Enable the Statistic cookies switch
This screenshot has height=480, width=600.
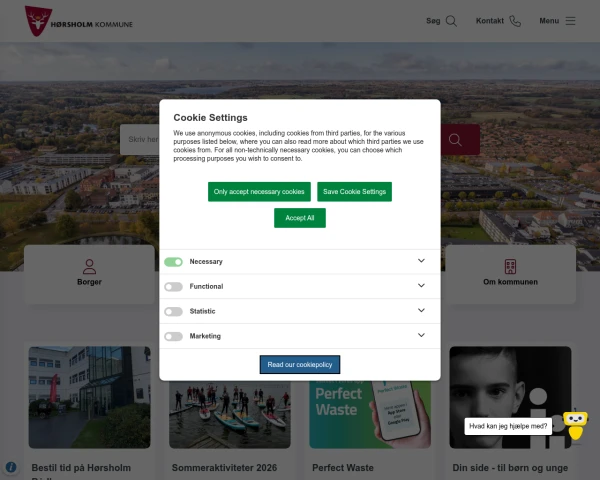173,312
